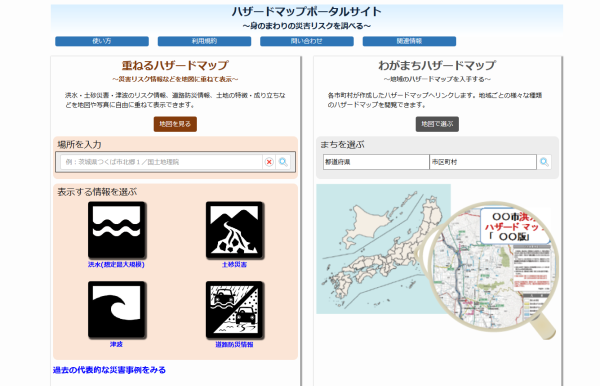This screenshot has height=386, width=600.
Task: Open the 道路防災情報 road disaster icon
Action: pyautogui.click(x=235, y=310)
